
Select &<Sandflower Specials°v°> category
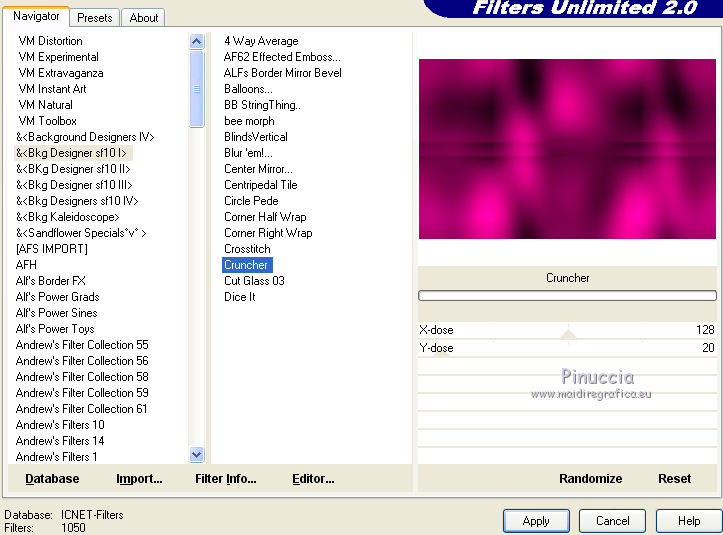[81, 233]
